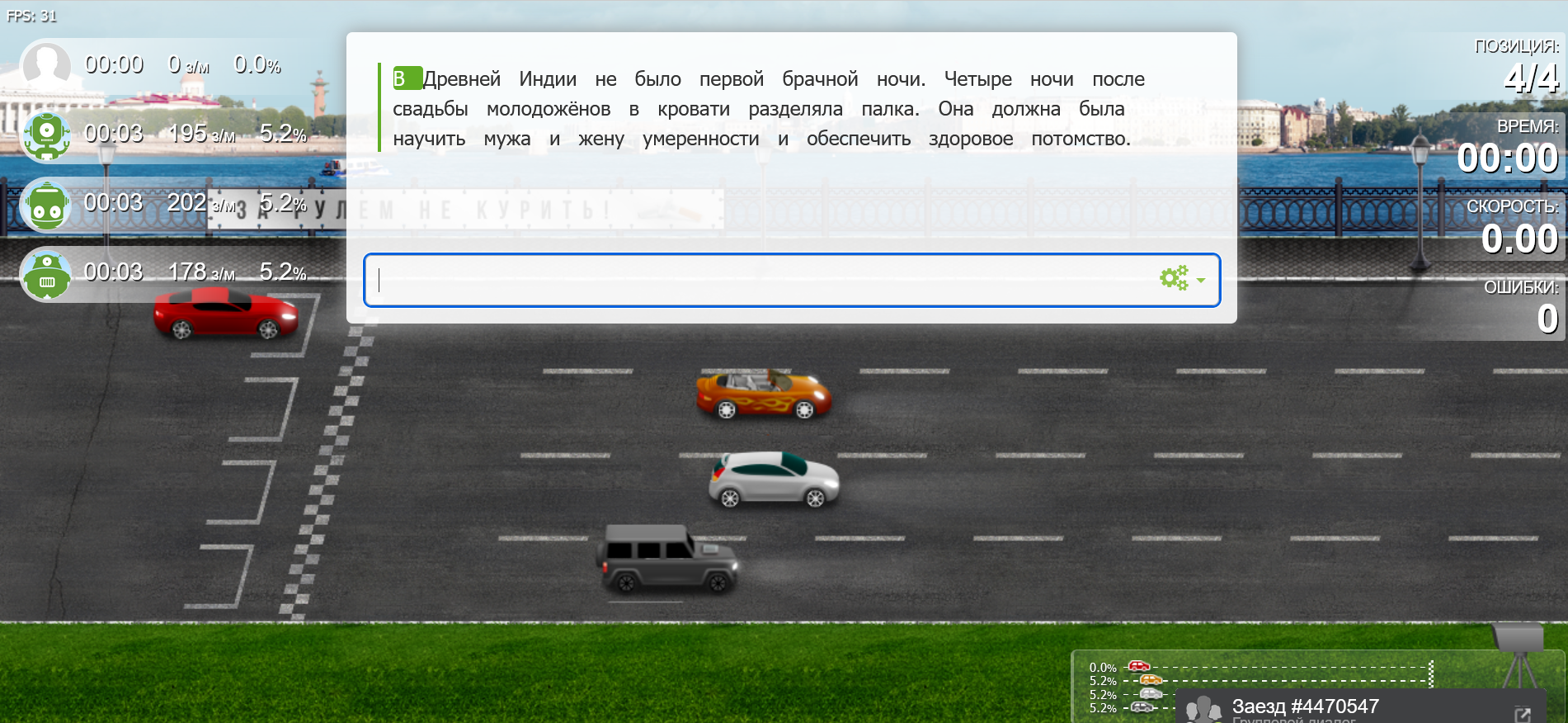Screen dimensions: 1568x723
Task: Focus the typing input field
Action: point(792,280)
